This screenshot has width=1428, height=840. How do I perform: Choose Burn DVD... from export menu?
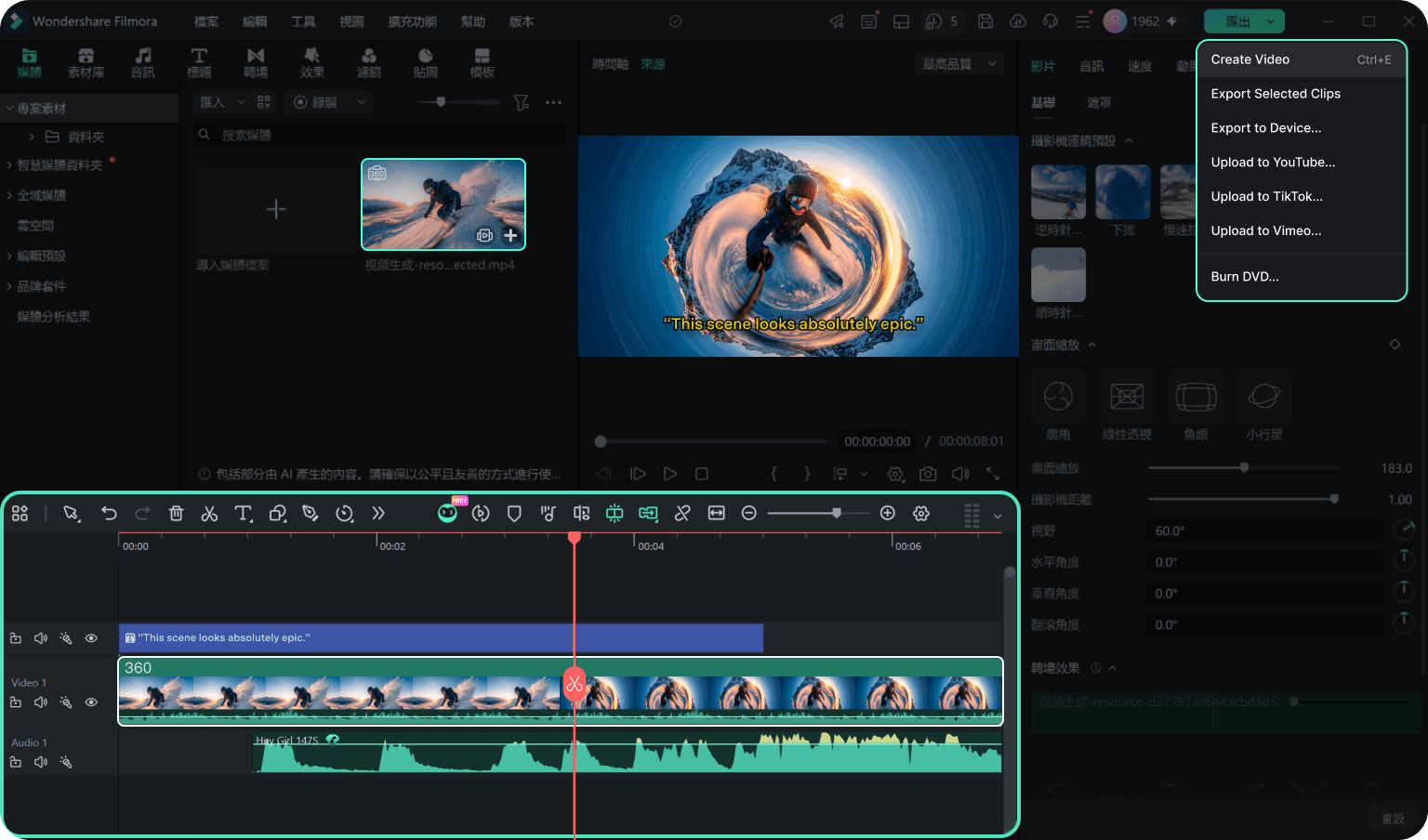[1302, 277]
